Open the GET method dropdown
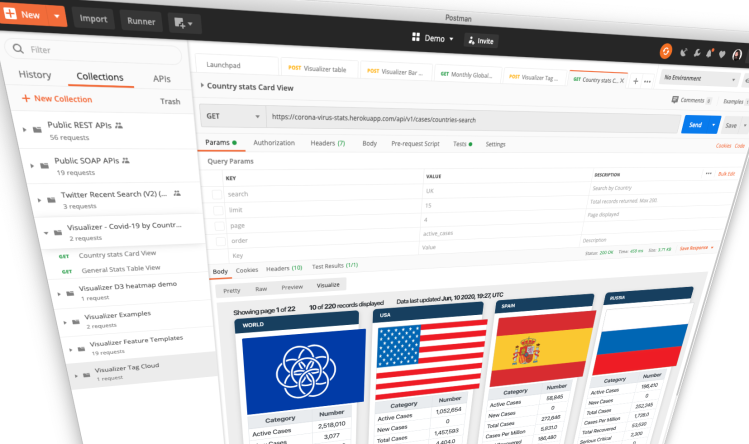Viewport: 749px width, 444px height. tap(233, 116)
